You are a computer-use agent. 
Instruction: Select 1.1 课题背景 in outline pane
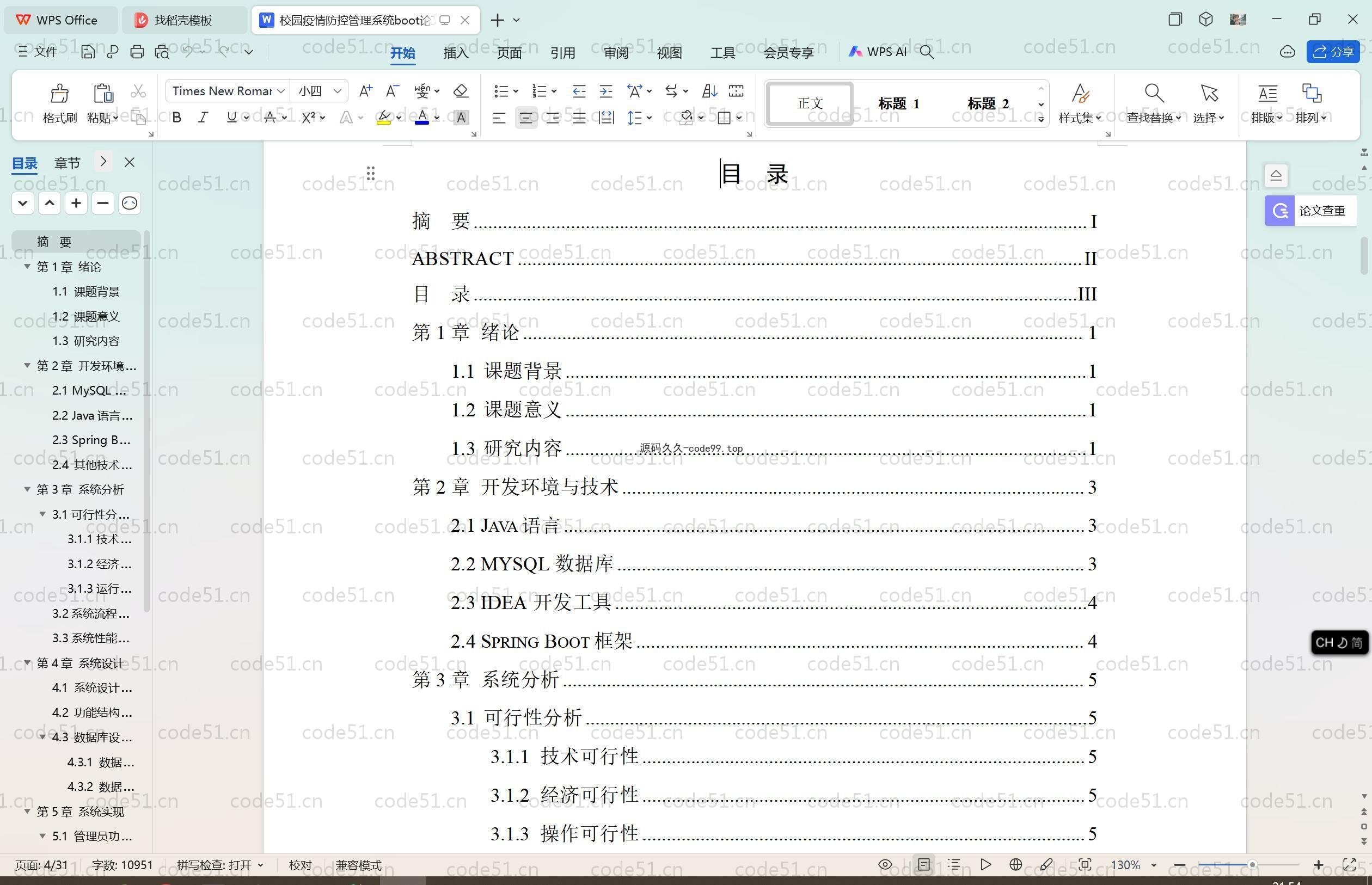pyautogui.click(x=85, y=291)
